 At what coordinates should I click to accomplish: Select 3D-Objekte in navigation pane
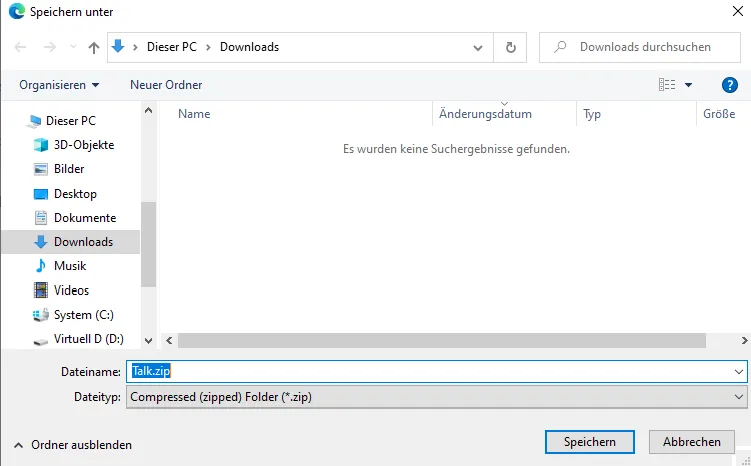pyautogui.click(x=83, y=145)
